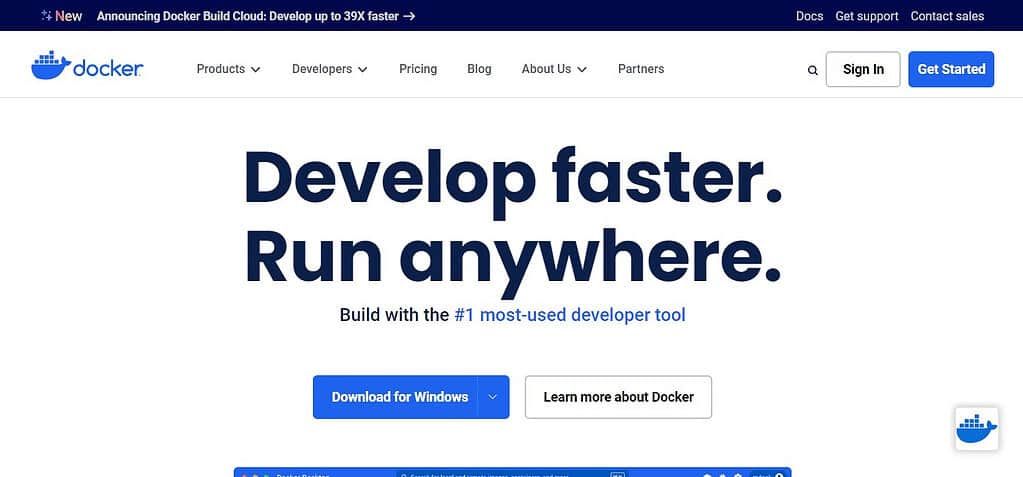Image resolution: width=1023 pixels, height=477 pixels.
Task: Open the site search magnifier icon
Action: (812, 70)
